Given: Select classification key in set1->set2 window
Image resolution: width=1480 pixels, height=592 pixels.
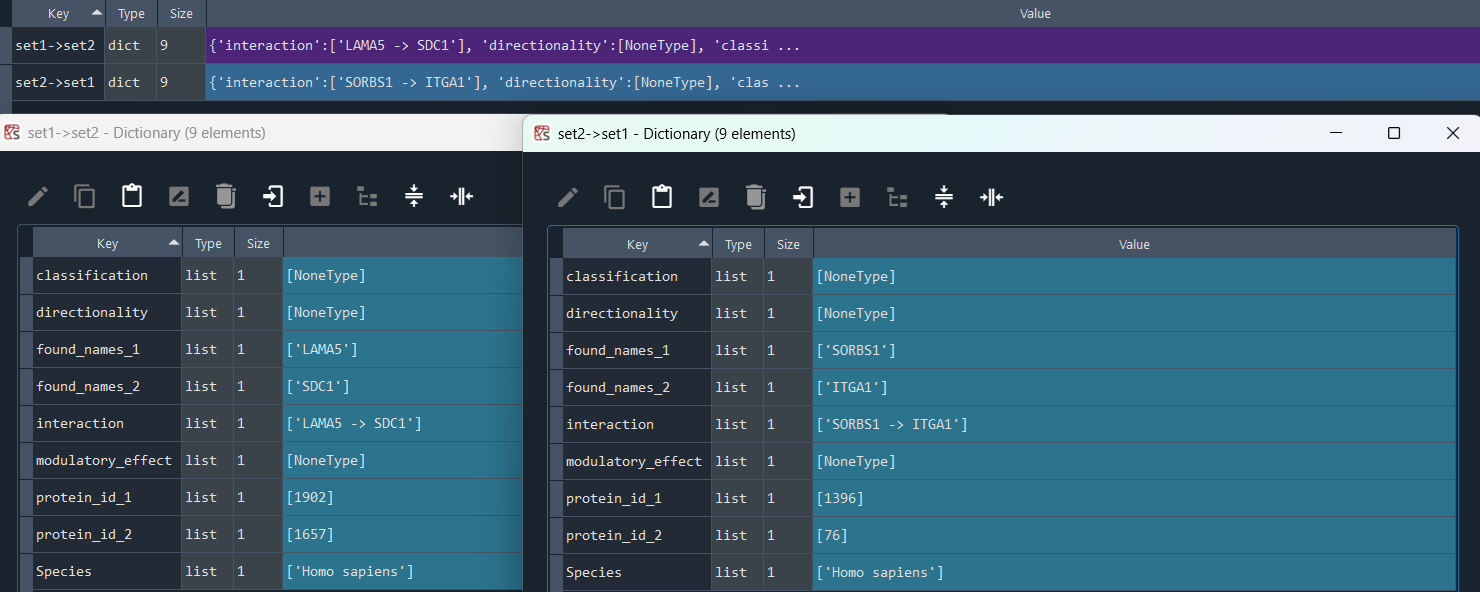Looking at the screenshot, I should click(x=107, y=275).
